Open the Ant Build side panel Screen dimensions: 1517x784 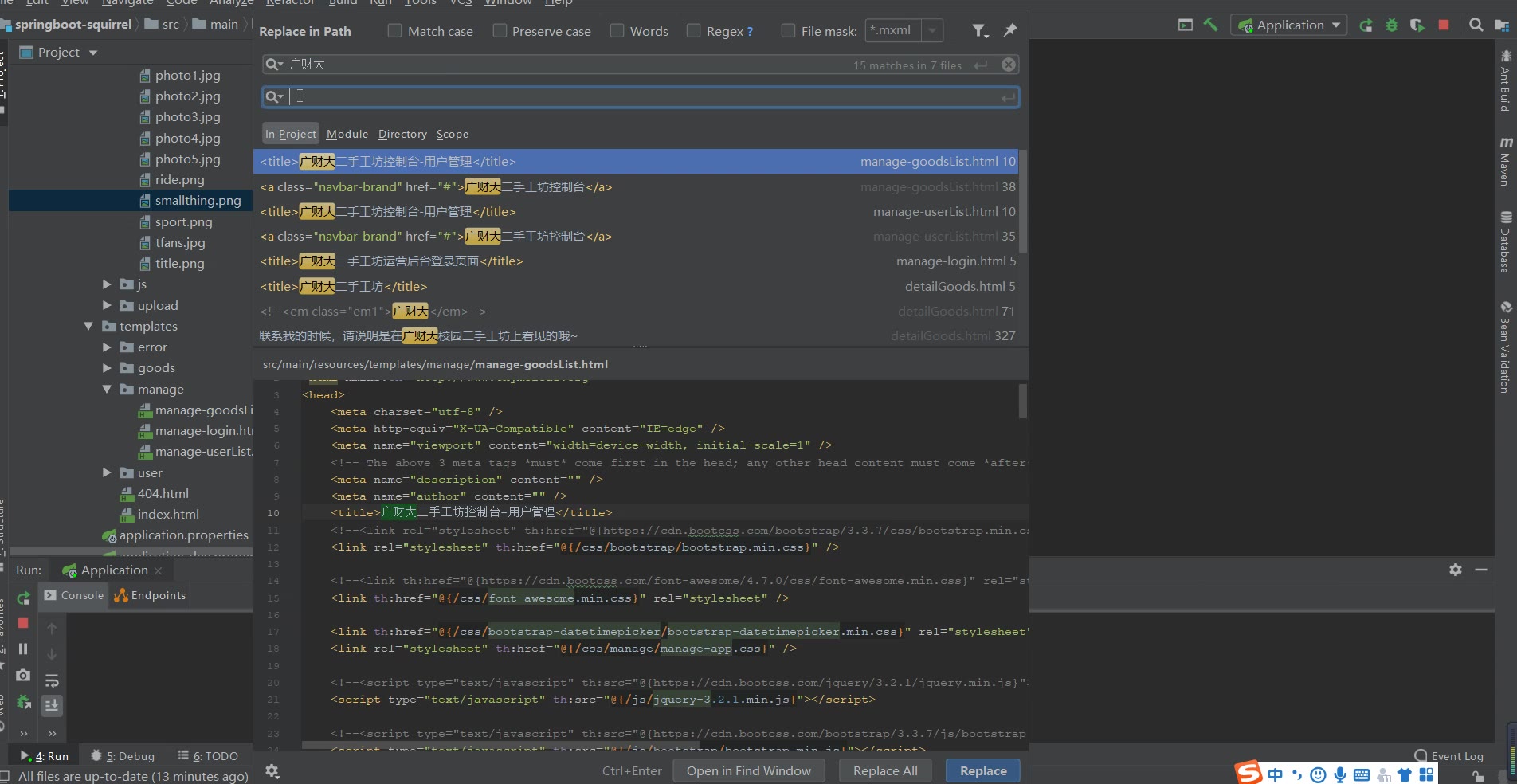click(x=1505, y=80)
